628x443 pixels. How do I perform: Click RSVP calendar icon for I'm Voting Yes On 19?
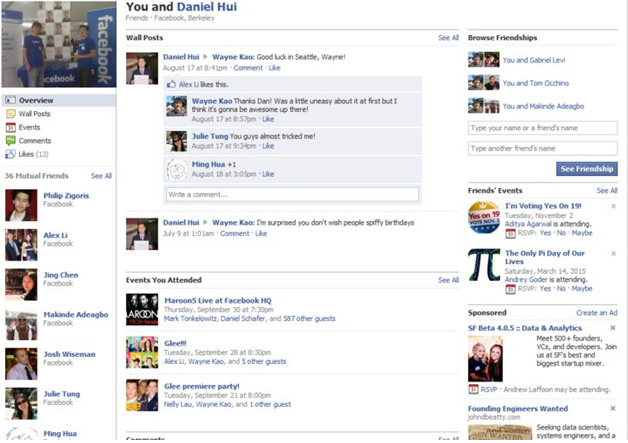click(510, 233)
